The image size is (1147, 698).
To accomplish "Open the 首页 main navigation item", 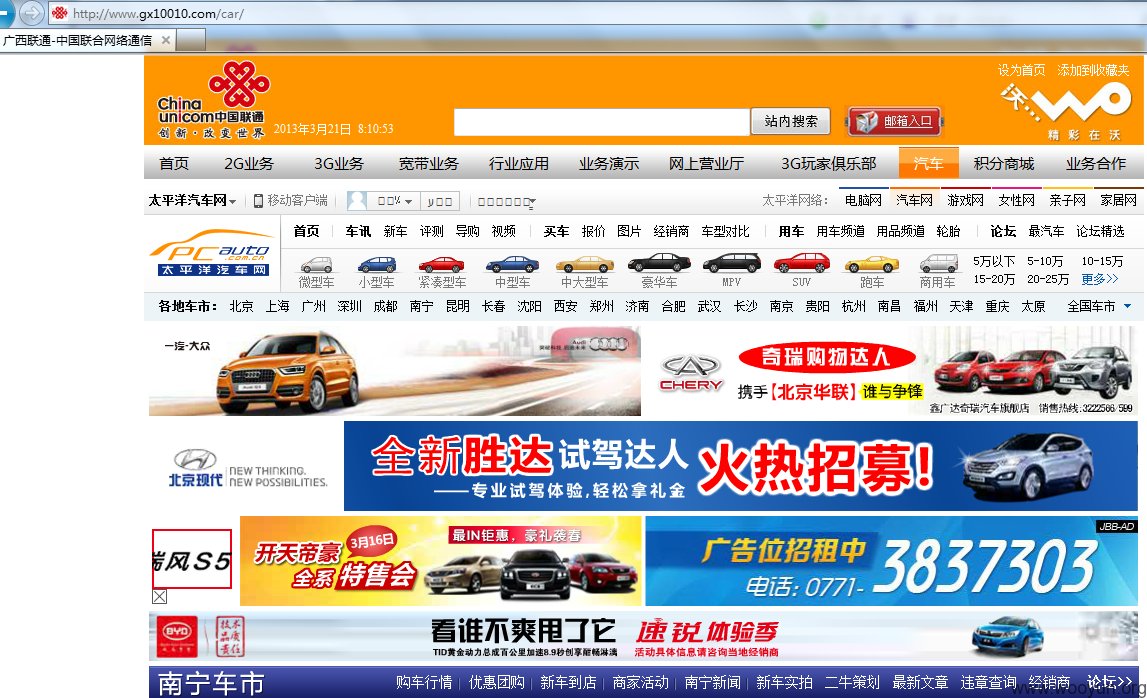I will pos(174,164).
